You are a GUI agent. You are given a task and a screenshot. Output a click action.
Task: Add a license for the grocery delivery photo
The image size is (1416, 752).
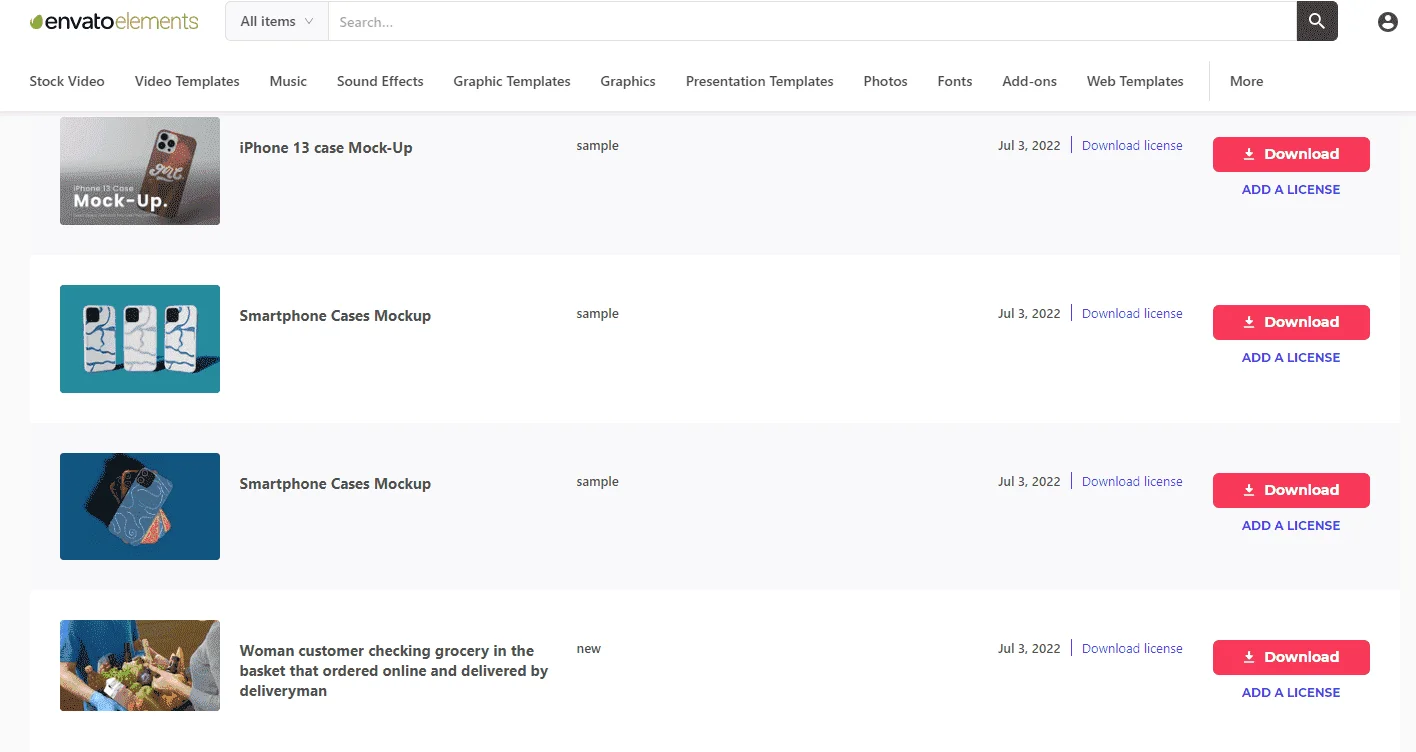tap(1291, 692)
